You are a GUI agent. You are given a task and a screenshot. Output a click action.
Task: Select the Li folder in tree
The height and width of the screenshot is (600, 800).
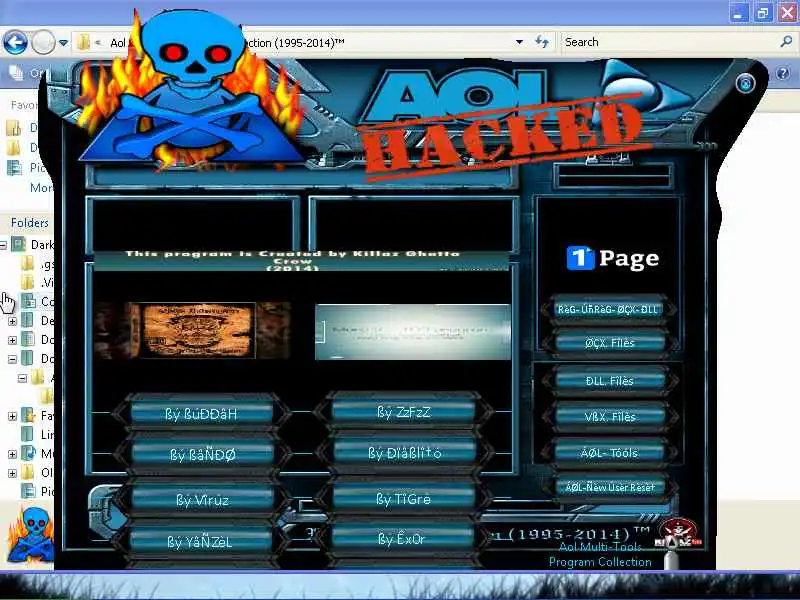click(x=37, y=435)
